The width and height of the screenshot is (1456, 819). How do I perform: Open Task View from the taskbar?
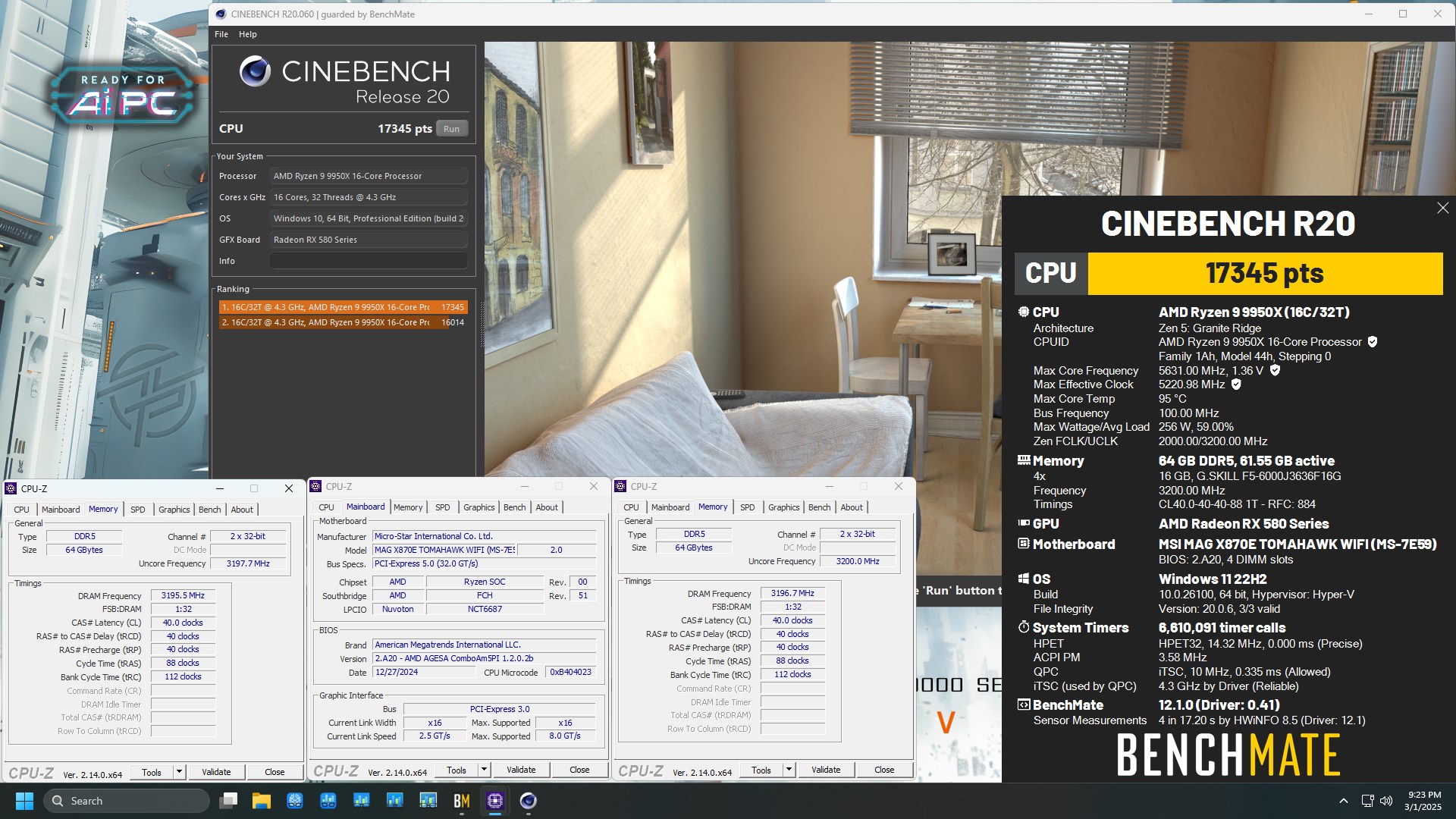click(x=228, y=801)
